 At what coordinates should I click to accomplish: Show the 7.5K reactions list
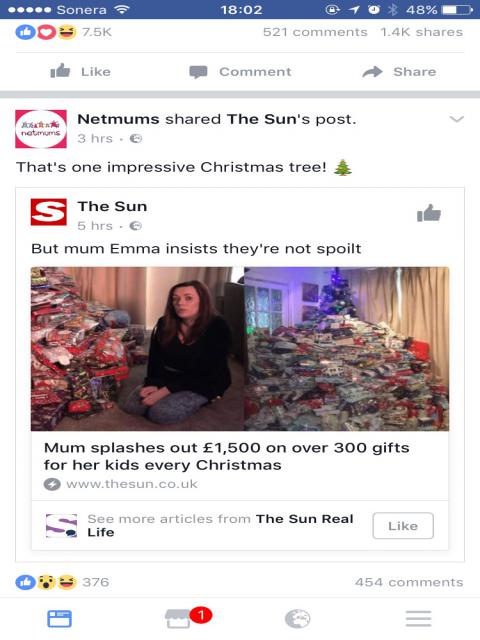coord(64,32)
